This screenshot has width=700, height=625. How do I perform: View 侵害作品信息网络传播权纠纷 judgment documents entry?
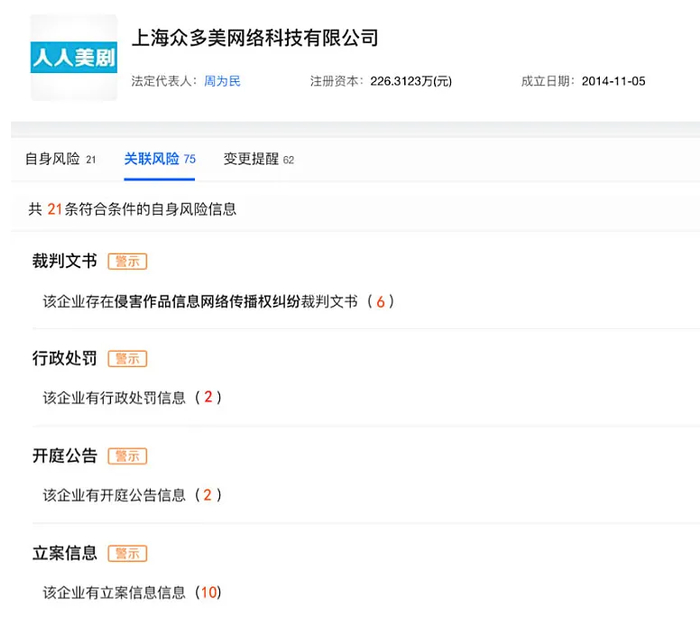coord(218,302)
